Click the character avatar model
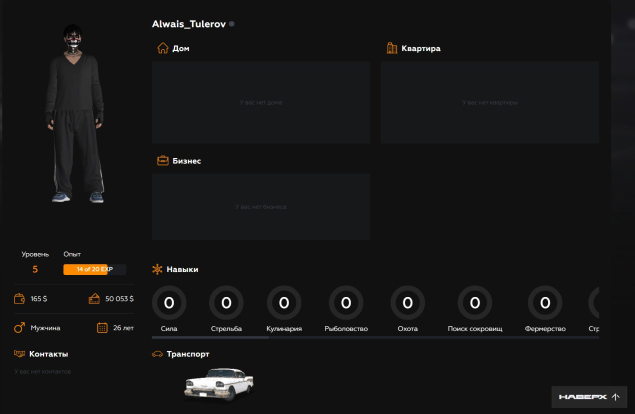Screen dimensions: 635x414 click(76, 115)
